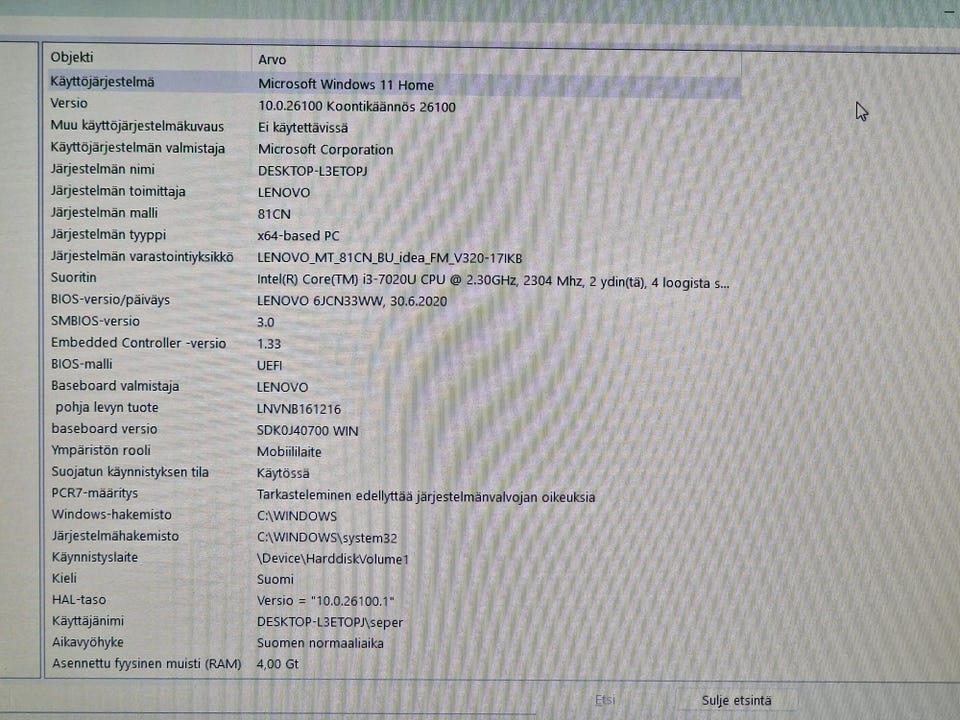Select the BIOS-malli row

(x=81, y=364)
